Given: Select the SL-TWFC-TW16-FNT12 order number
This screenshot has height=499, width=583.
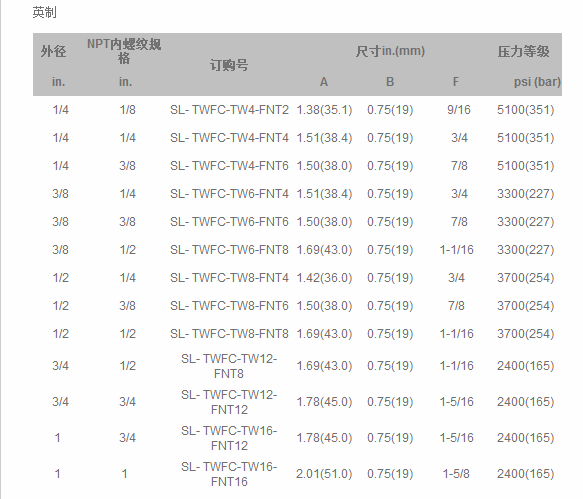Looking at the screenshot, I should pos(229,438).
